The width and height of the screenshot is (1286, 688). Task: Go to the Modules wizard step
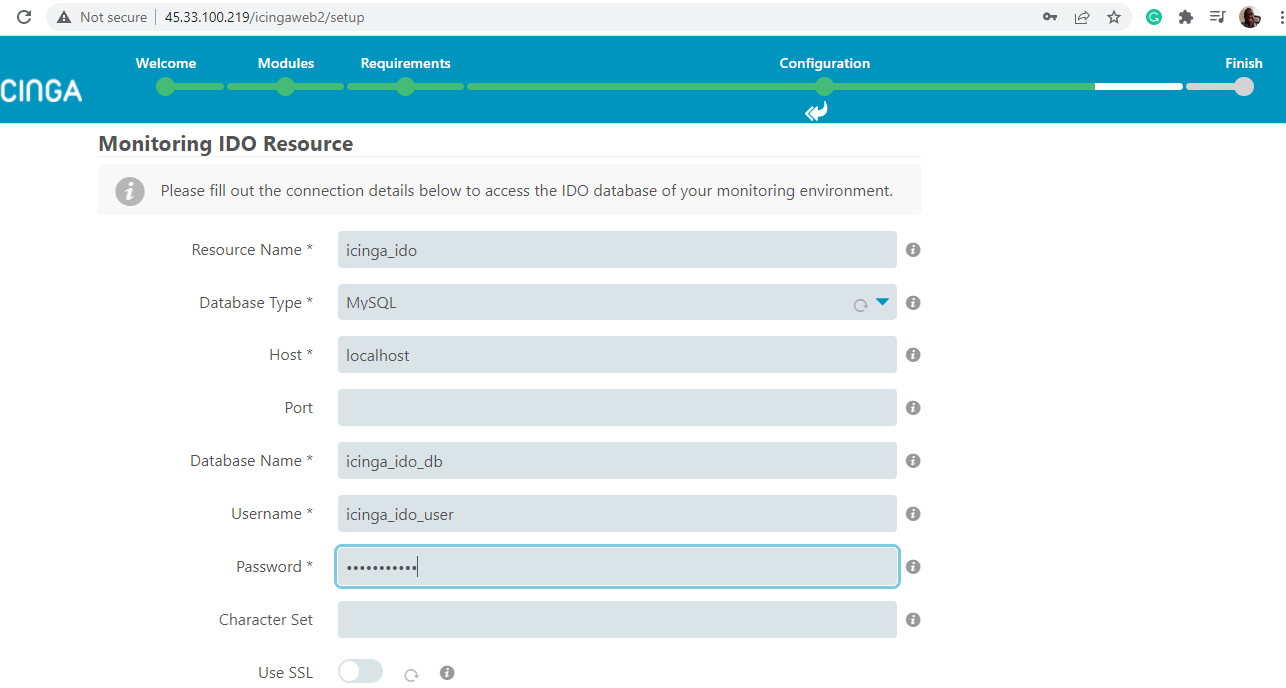point(286,75)
